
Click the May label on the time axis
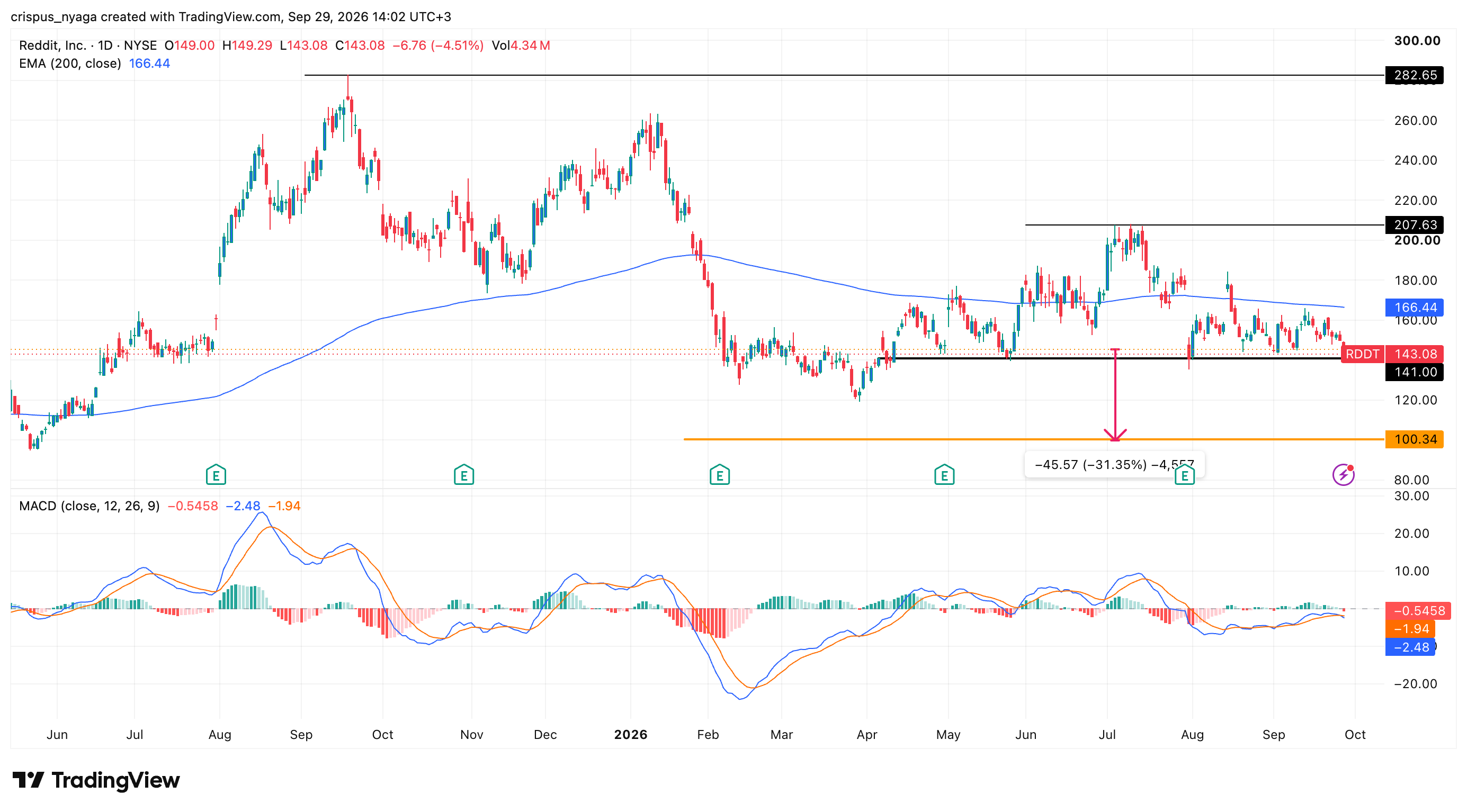(x=948, y=735)
